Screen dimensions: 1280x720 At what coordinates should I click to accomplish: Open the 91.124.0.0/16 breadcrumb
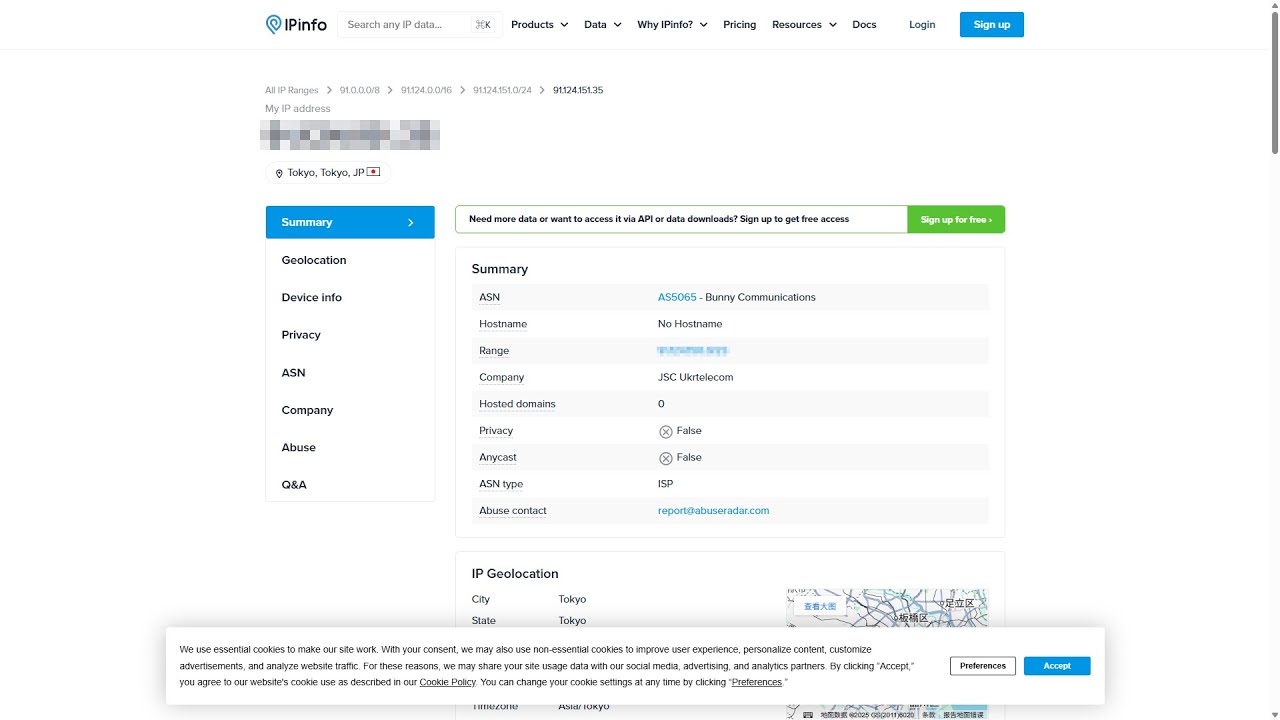click(426, 90)
